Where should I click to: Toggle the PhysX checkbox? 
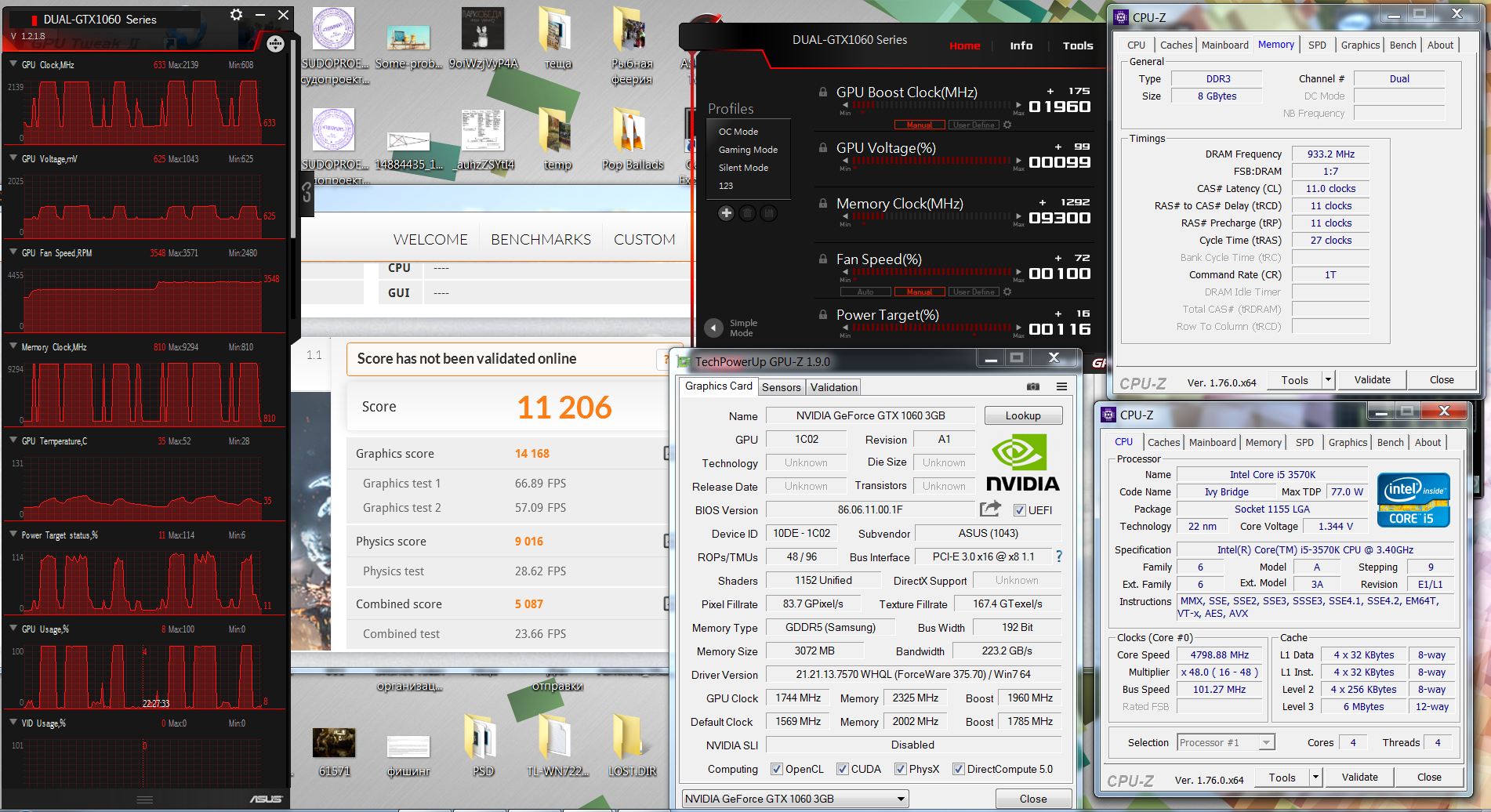point(900,769)
